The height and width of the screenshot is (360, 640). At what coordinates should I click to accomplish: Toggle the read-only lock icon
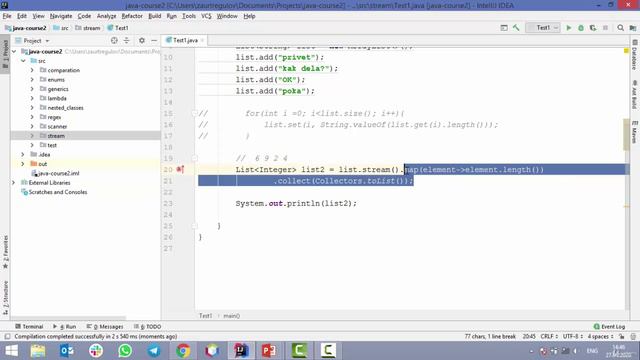621,336
